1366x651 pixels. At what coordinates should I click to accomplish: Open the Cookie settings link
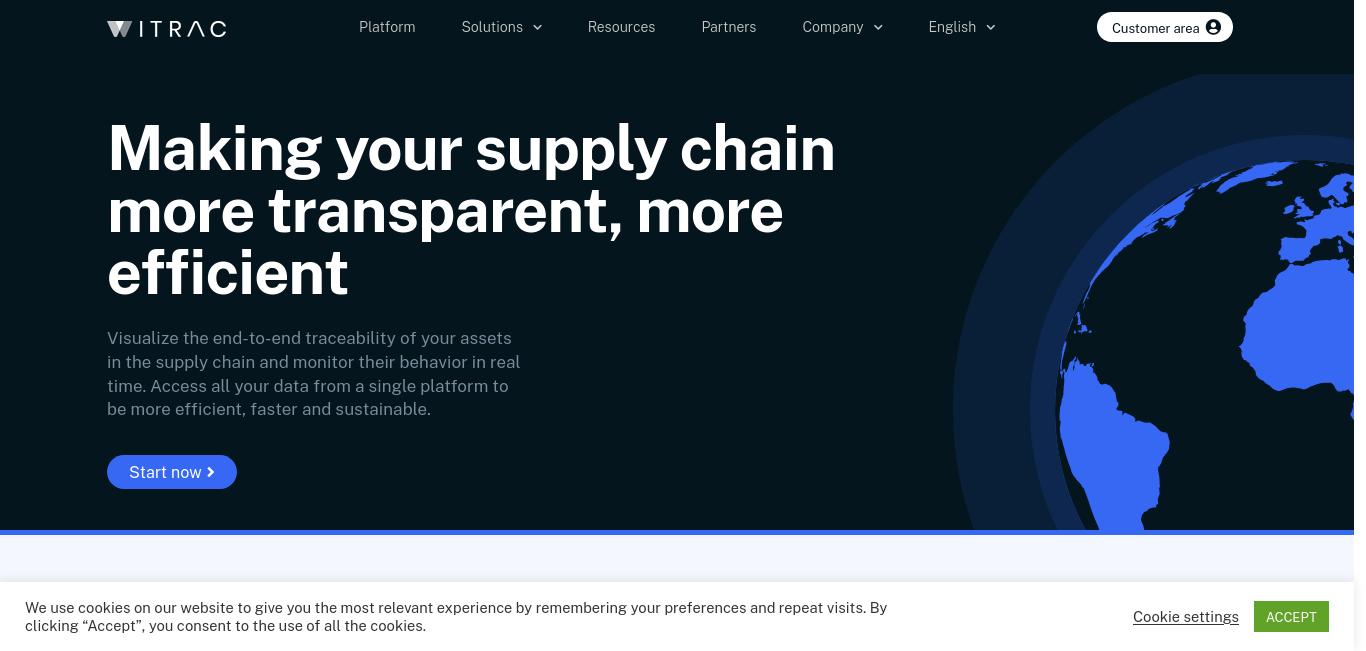point(1186,617)
